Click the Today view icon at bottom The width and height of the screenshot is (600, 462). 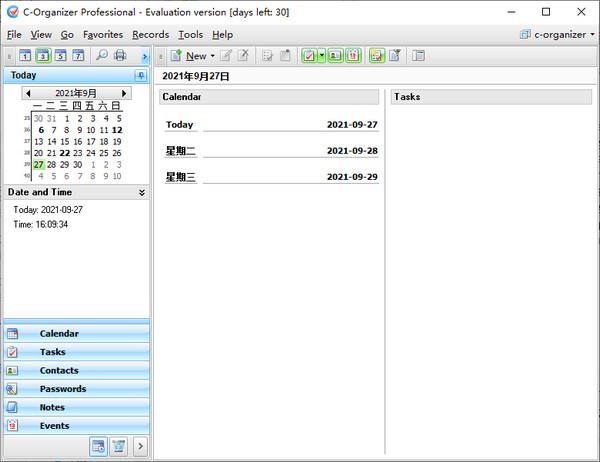point(98,446)
